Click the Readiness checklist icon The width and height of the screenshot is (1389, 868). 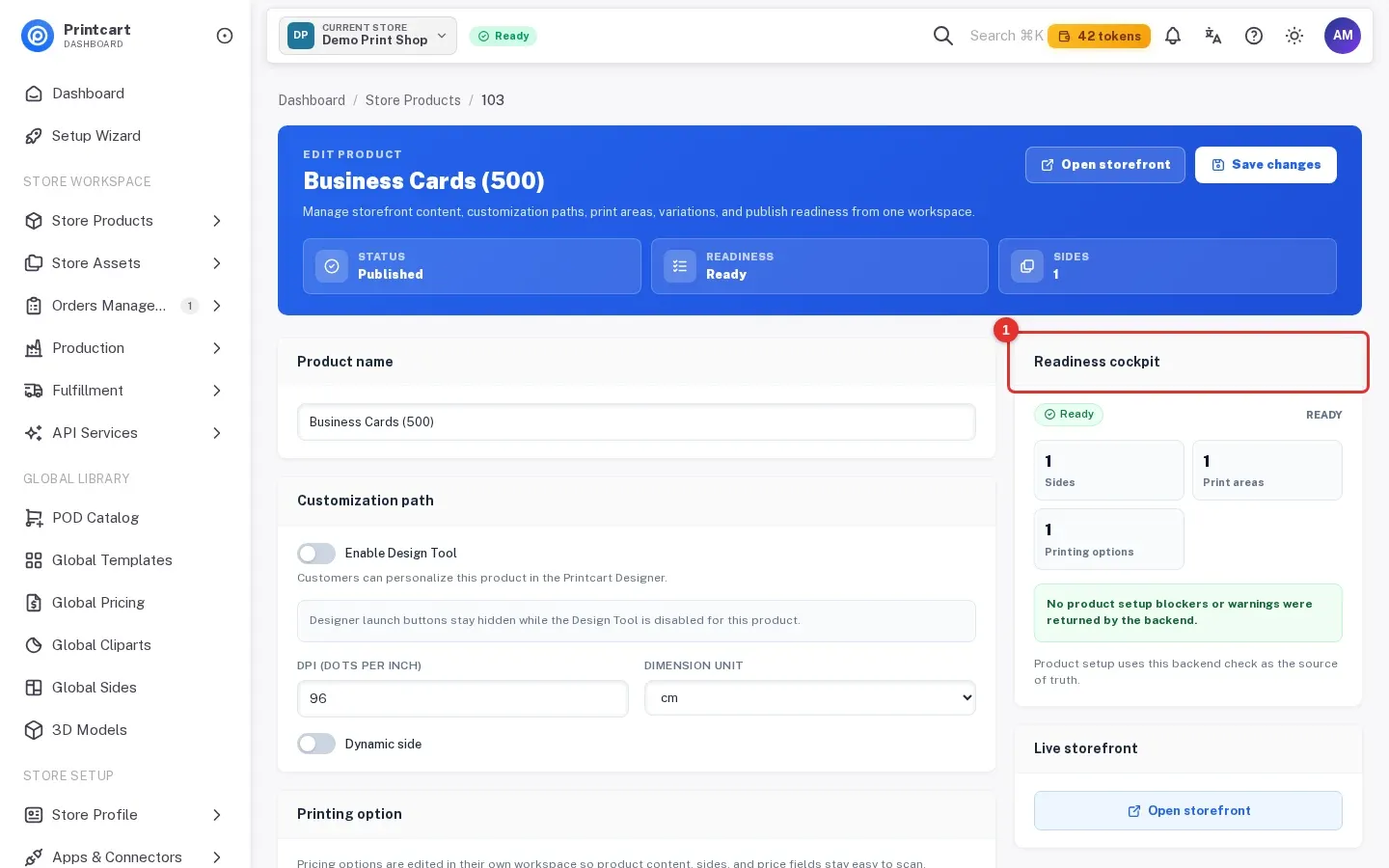[680, 266]
